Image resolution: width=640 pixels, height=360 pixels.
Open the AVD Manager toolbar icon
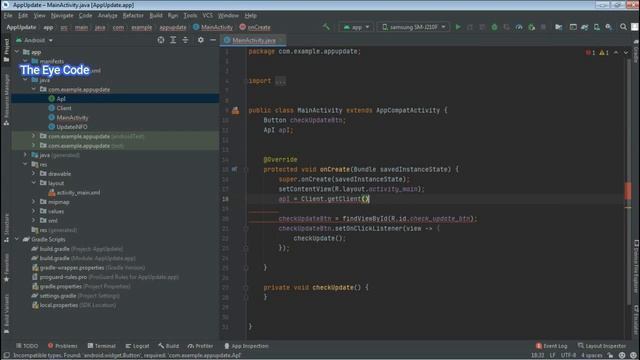point(597,27)
